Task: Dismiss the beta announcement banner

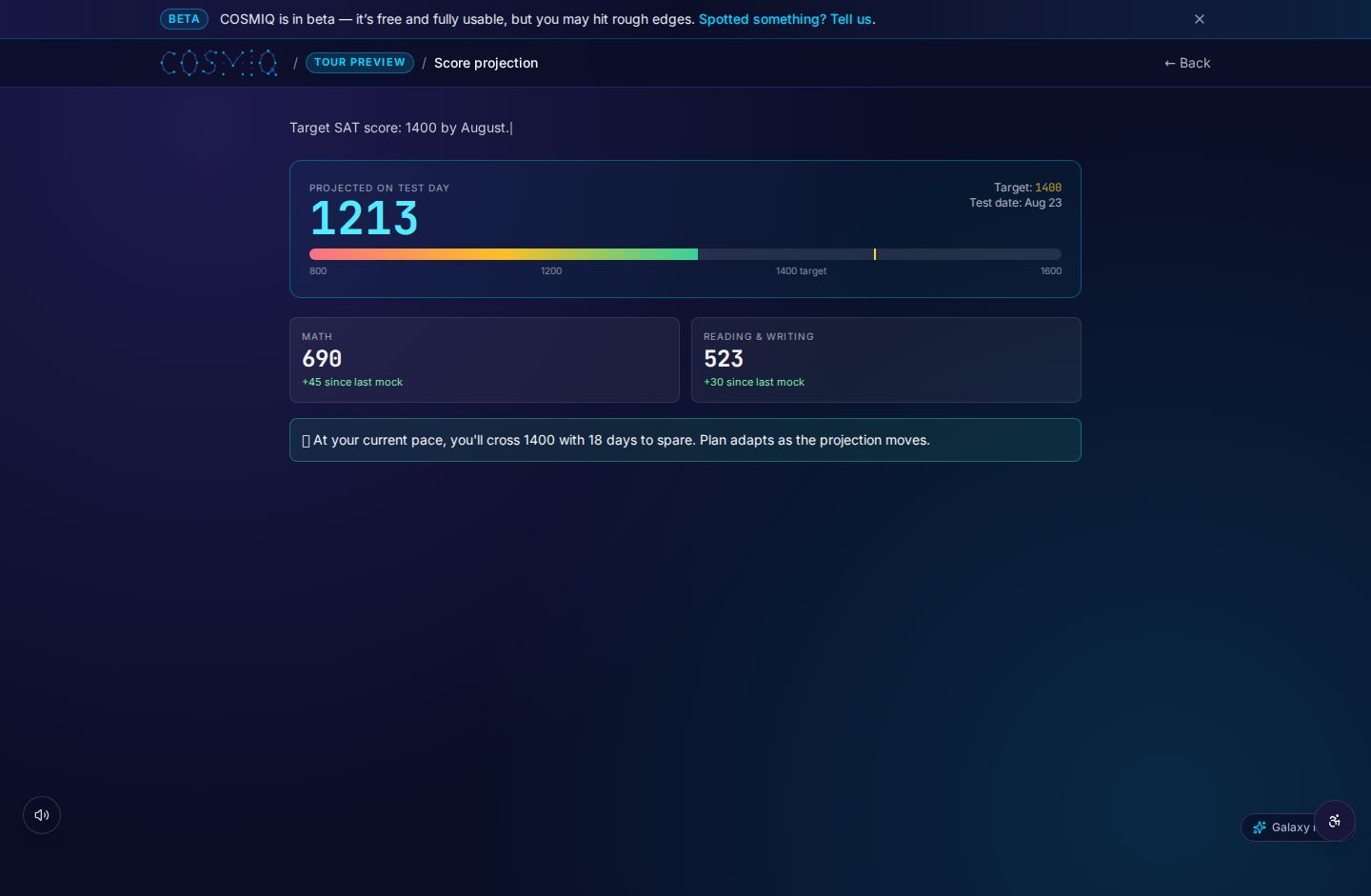Action: tap(1200, 19)
